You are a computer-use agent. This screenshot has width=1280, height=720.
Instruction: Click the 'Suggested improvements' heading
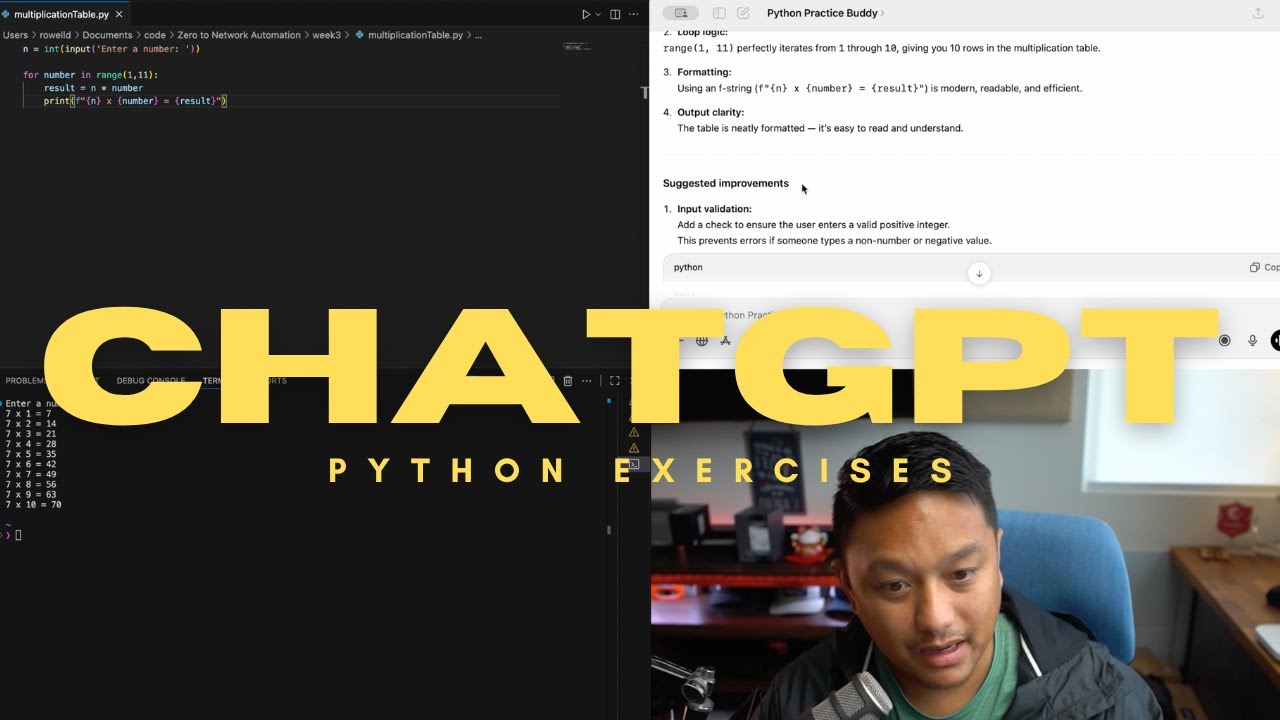(x=726, y=184)
